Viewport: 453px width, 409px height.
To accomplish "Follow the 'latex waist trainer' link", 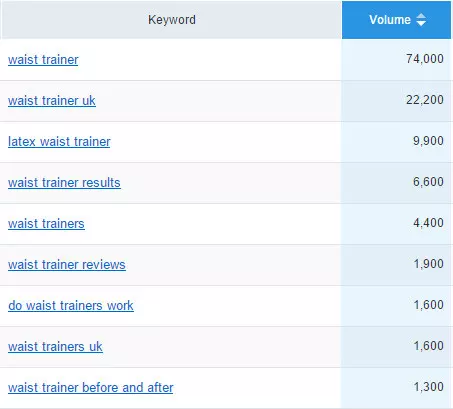I will tap(59, 142).
